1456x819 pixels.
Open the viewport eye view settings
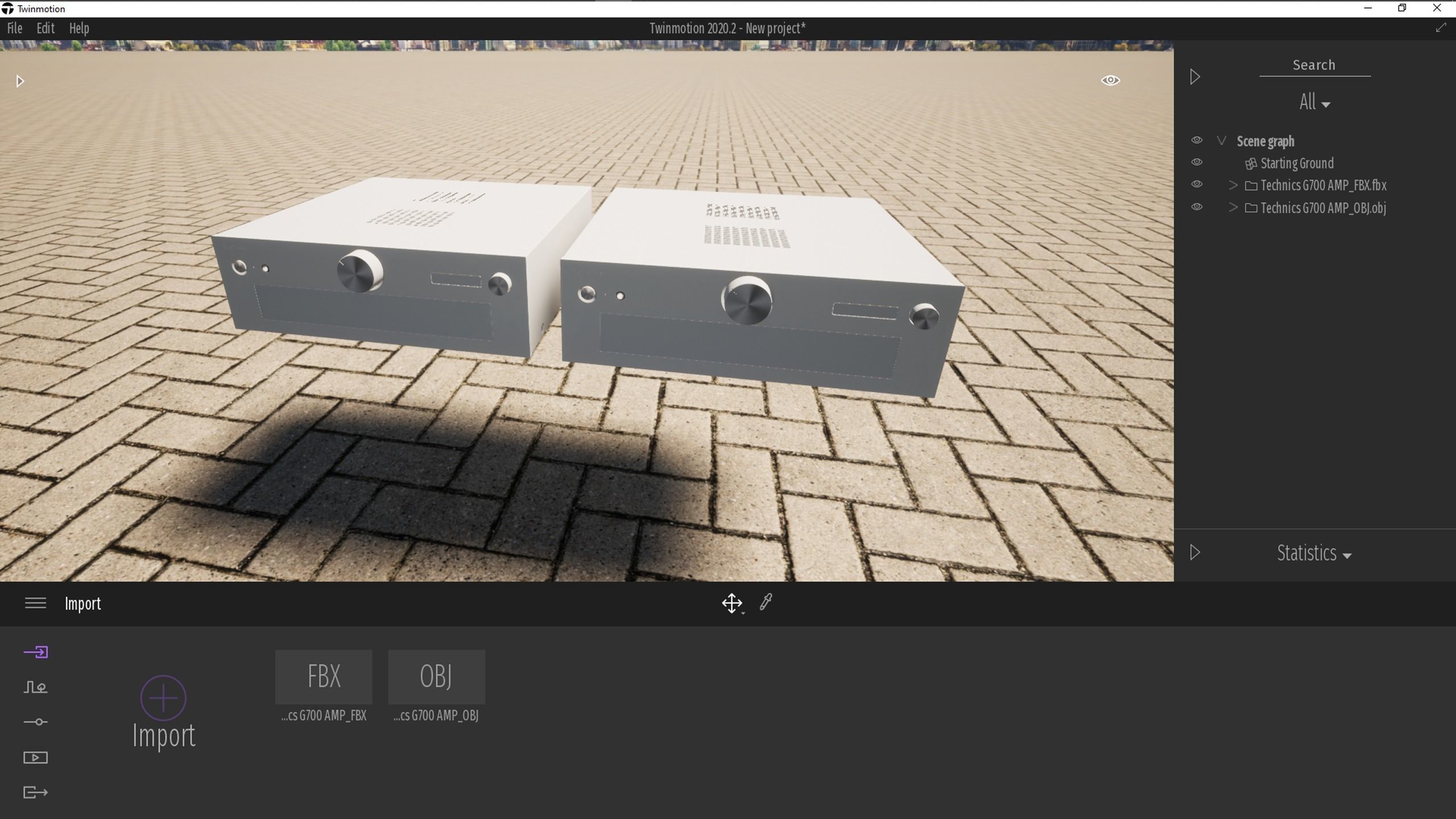click(x=1110, y=80)
